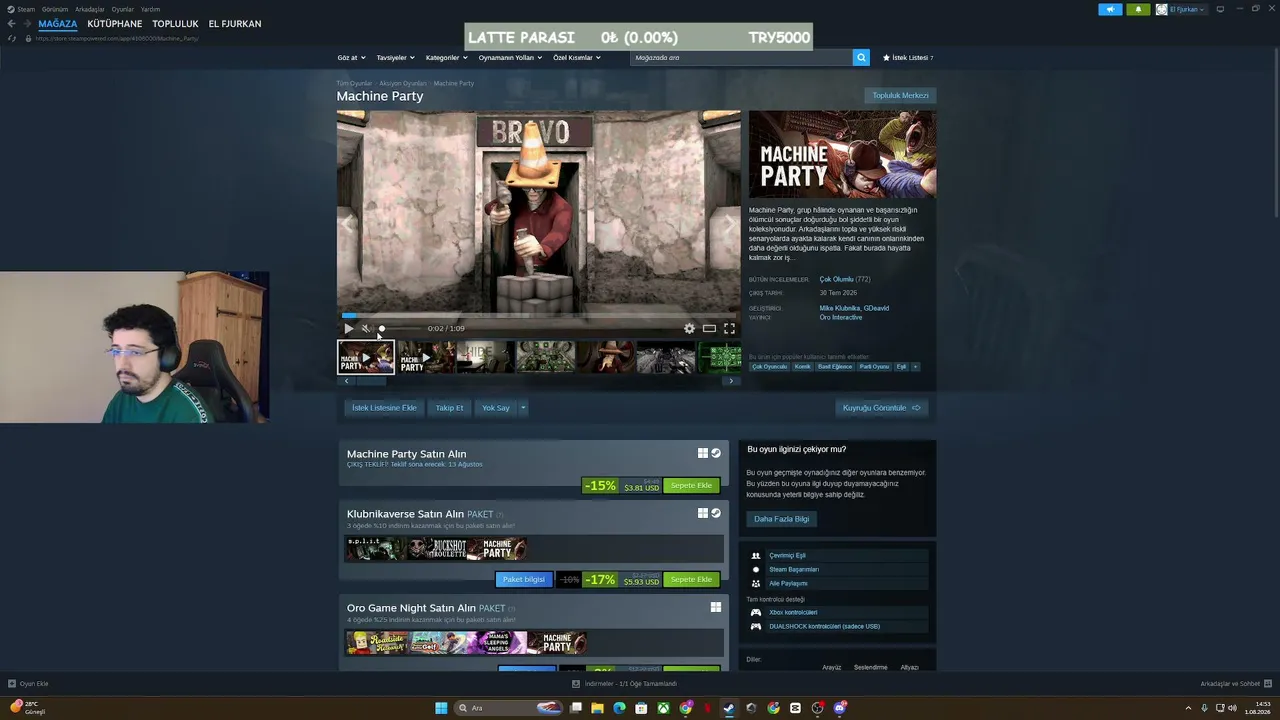Switch to the TOPLULUK tab
Viewport: 1280px width, 720px height.
pos(175,24)
